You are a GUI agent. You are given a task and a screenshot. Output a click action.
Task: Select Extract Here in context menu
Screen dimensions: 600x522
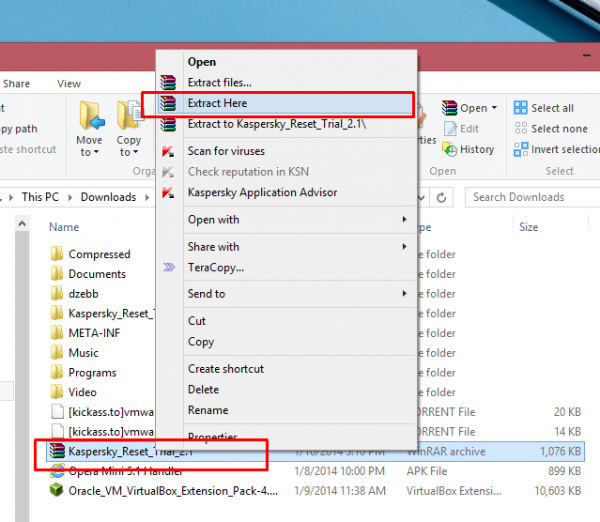point(285,103)
